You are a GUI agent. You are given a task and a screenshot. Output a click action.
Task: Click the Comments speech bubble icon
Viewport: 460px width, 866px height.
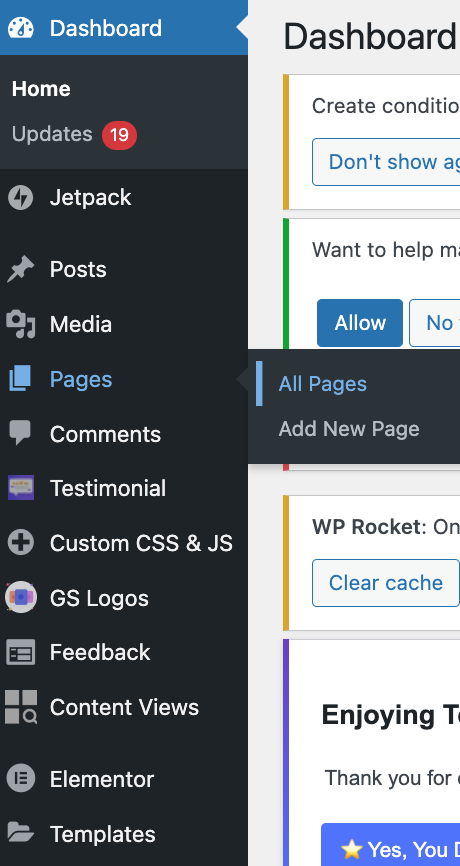[21, 434]
